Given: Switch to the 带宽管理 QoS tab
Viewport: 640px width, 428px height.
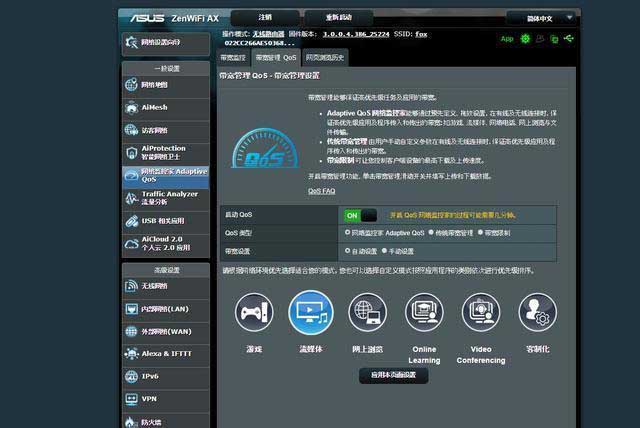Looking at the screenshot, I should [276, 58].
